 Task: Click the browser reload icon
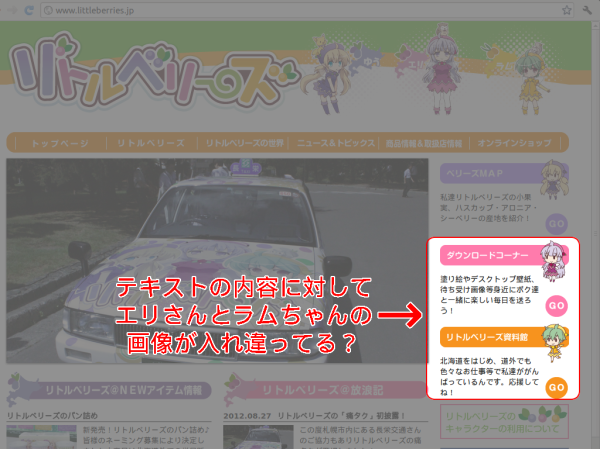29,9
